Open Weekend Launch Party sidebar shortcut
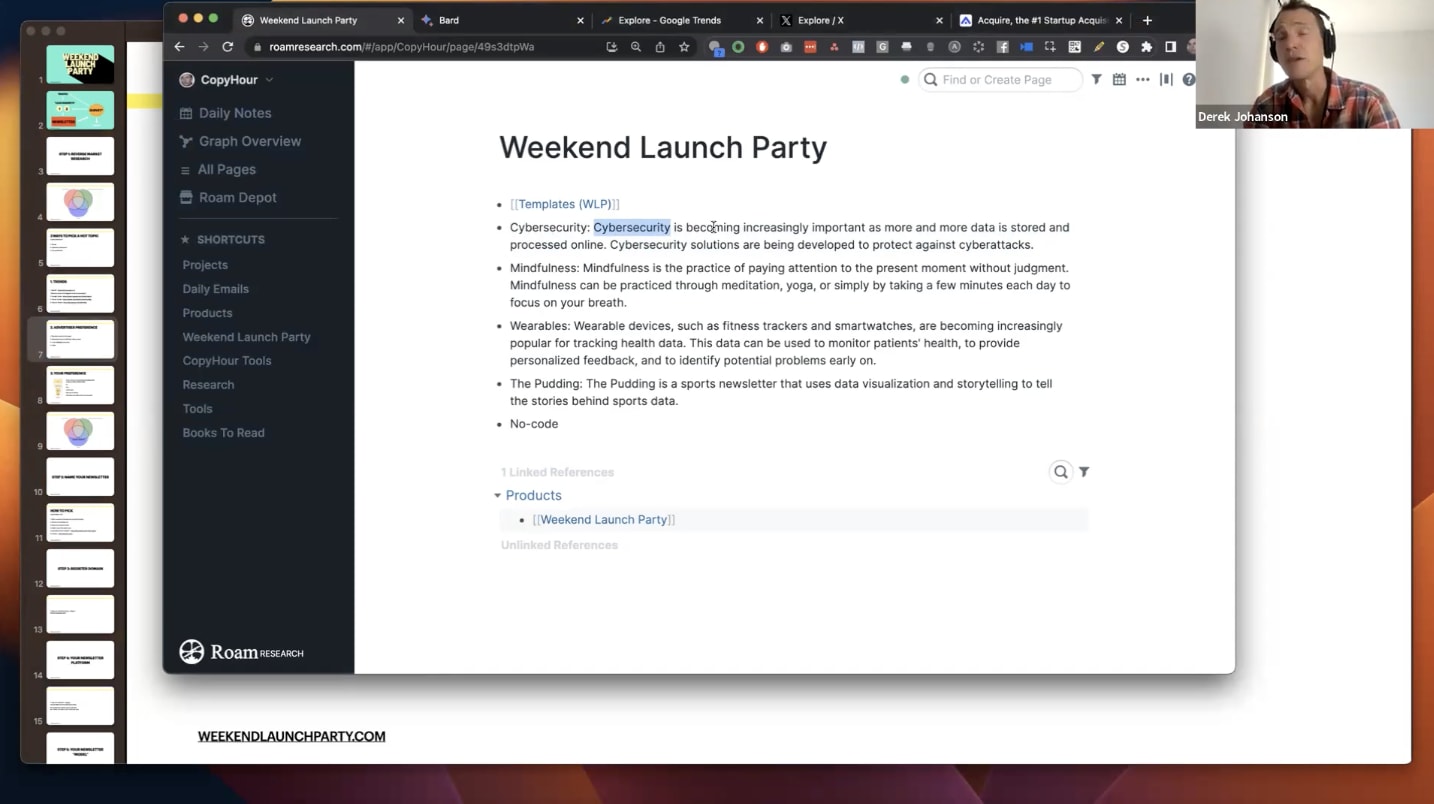Image resolution: width=1434 pixels, height=804 pixels. tap(246, 337)
